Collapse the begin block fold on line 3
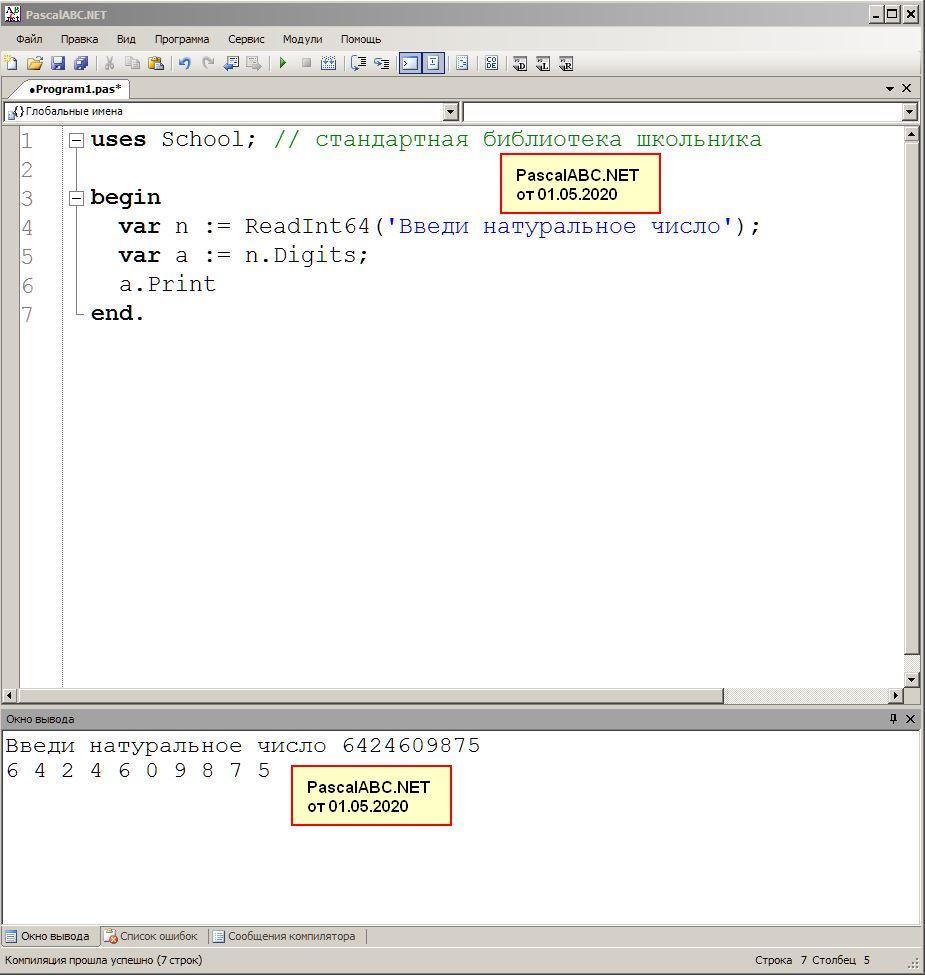 pos(76,198)
